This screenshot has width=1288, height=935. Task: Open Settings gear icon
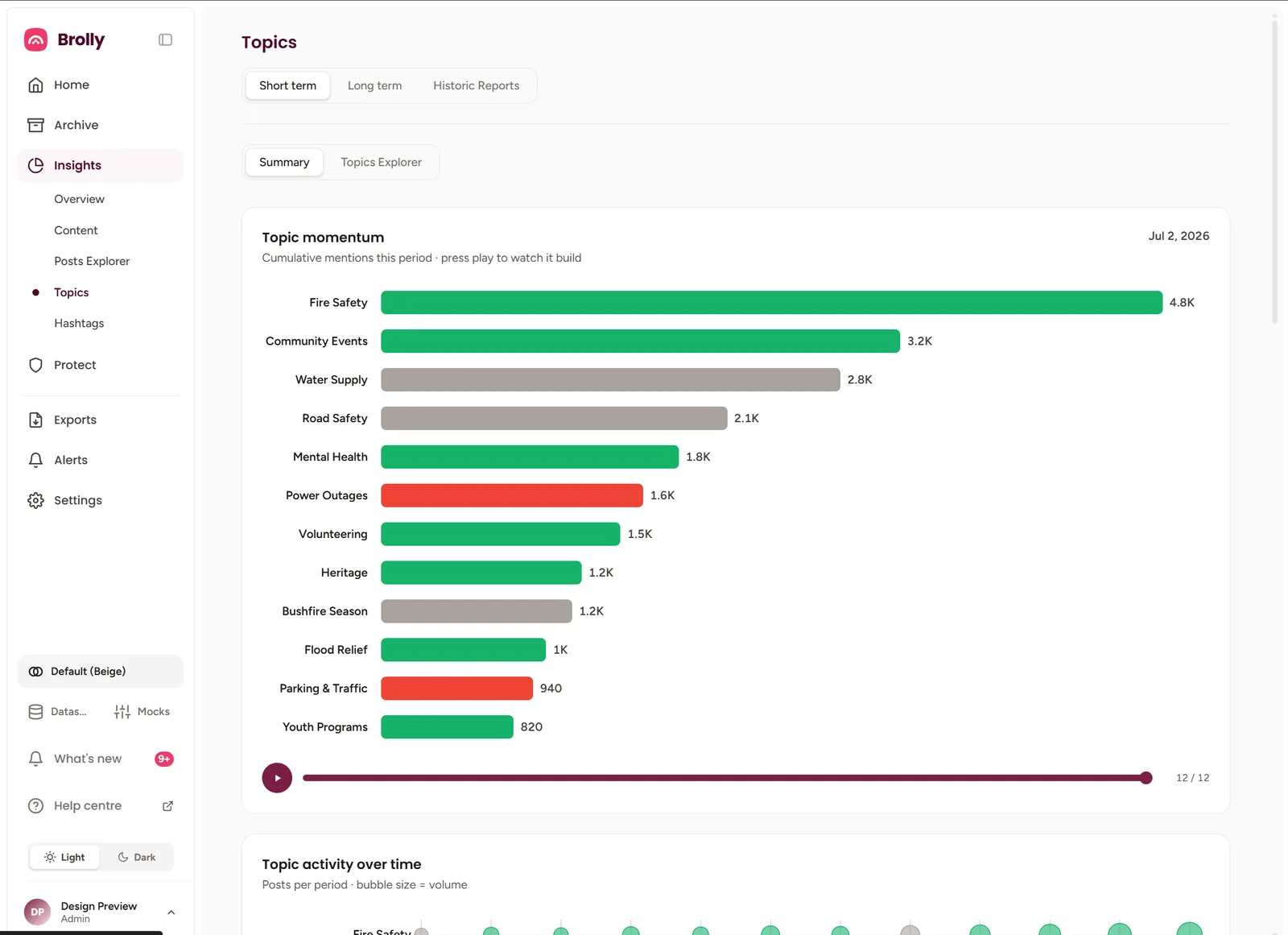tap(35, 500)
